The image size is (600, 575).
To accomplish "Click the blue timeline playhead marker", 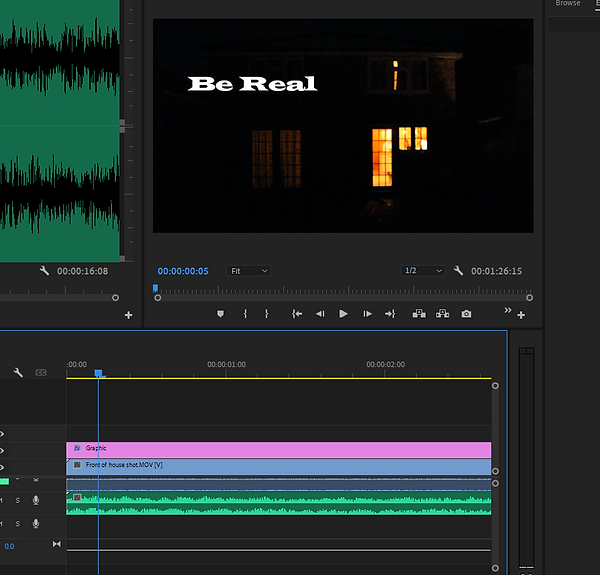I will click(x=98, y=373).
